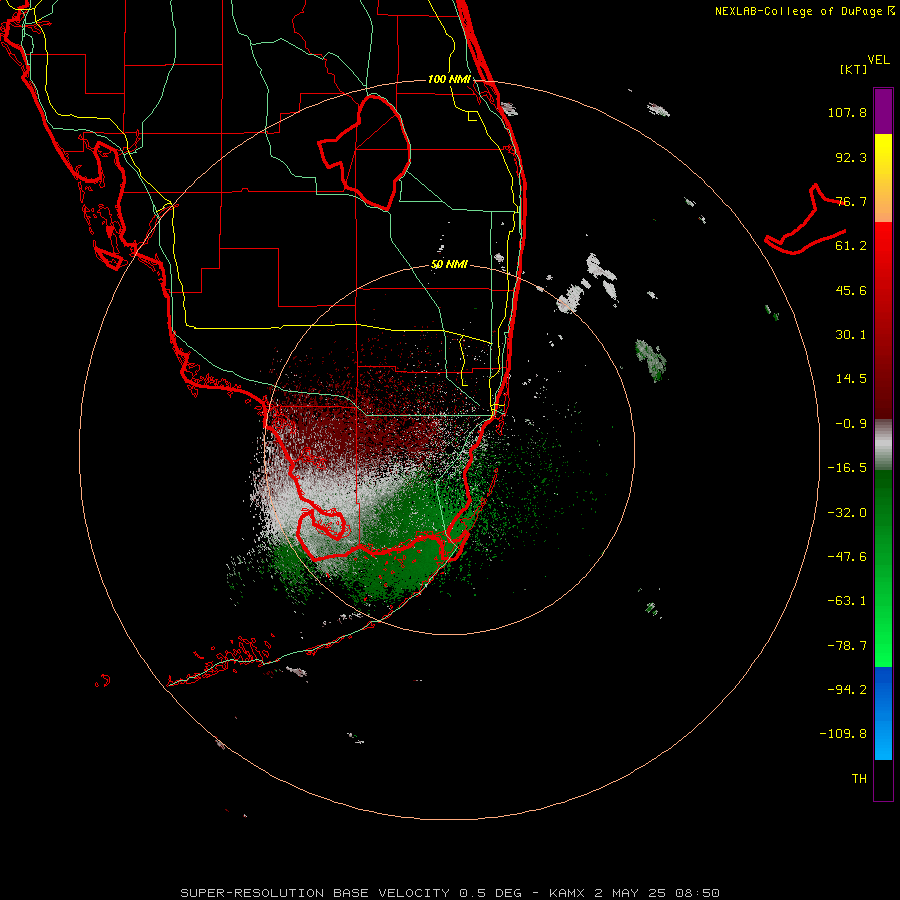Click the -32.0 legend value

tap(847, 513)
